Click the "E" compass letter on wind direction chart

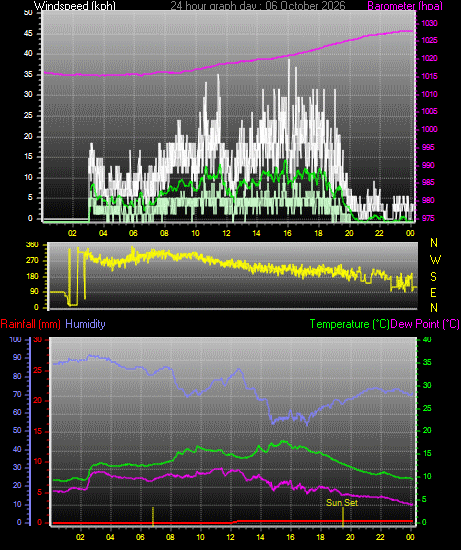pyautogui.click(x=433, y=293)
